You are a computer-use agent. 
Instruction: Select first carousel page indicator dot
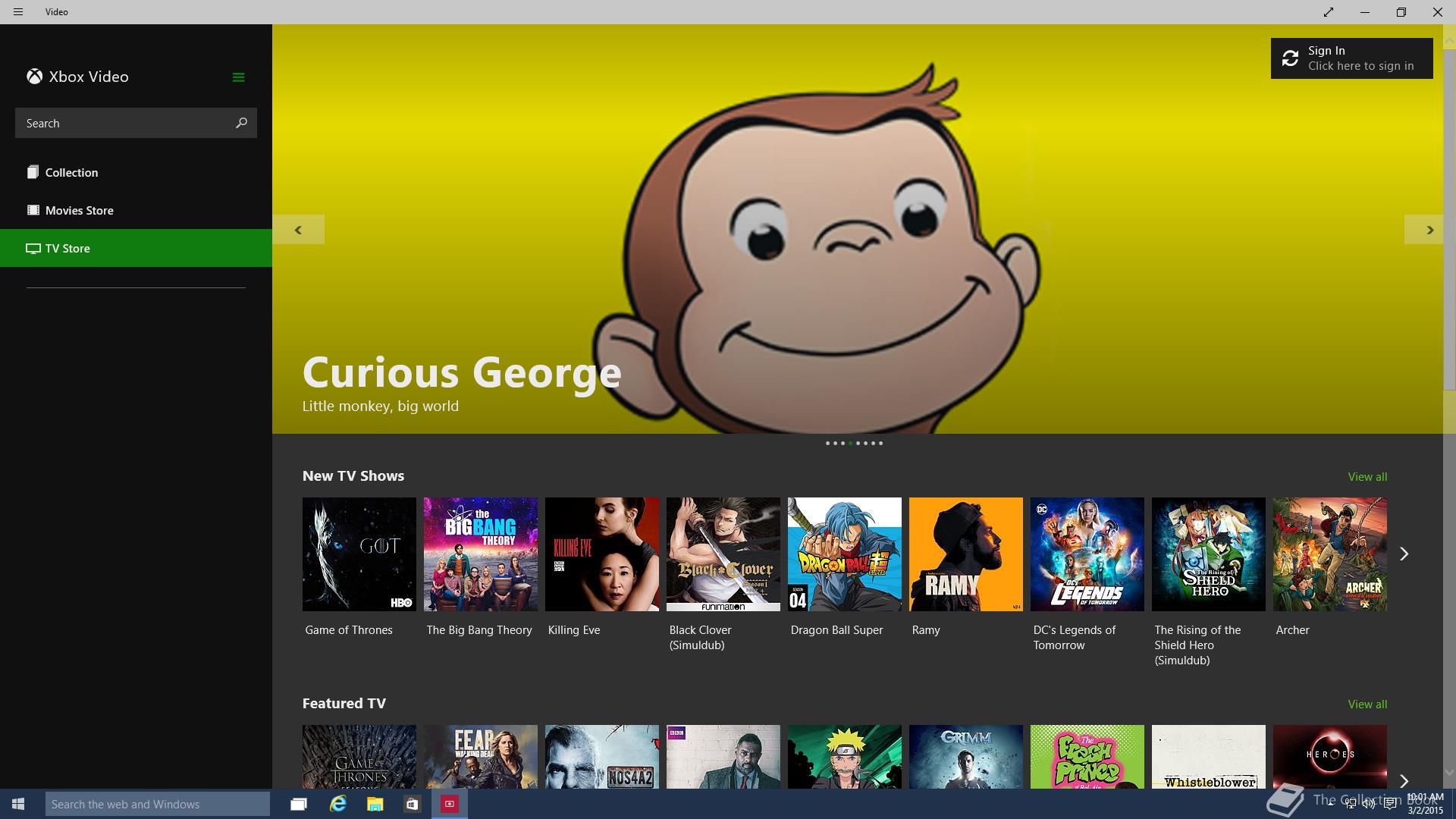[827, 443]
